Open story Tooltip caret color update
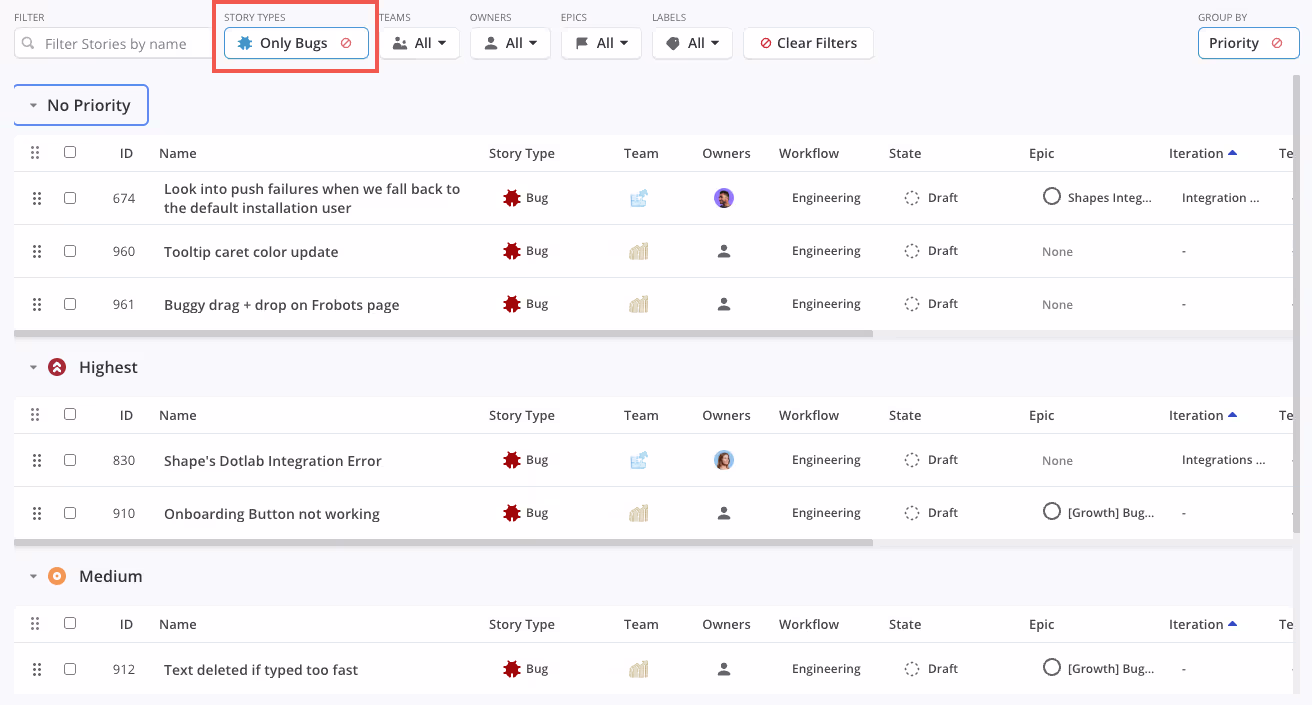This screenshot has width=1312, height=705. point(251,252)
